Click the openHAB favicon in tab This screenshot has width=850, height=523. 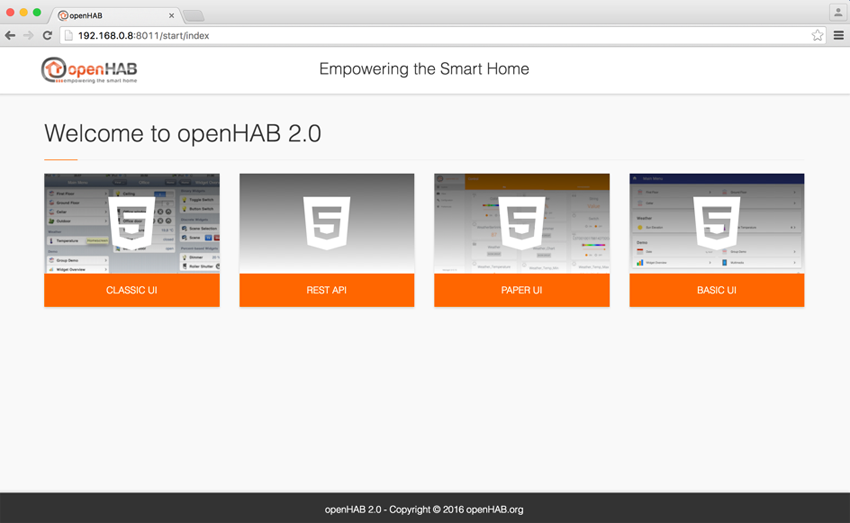pos(63,15)
